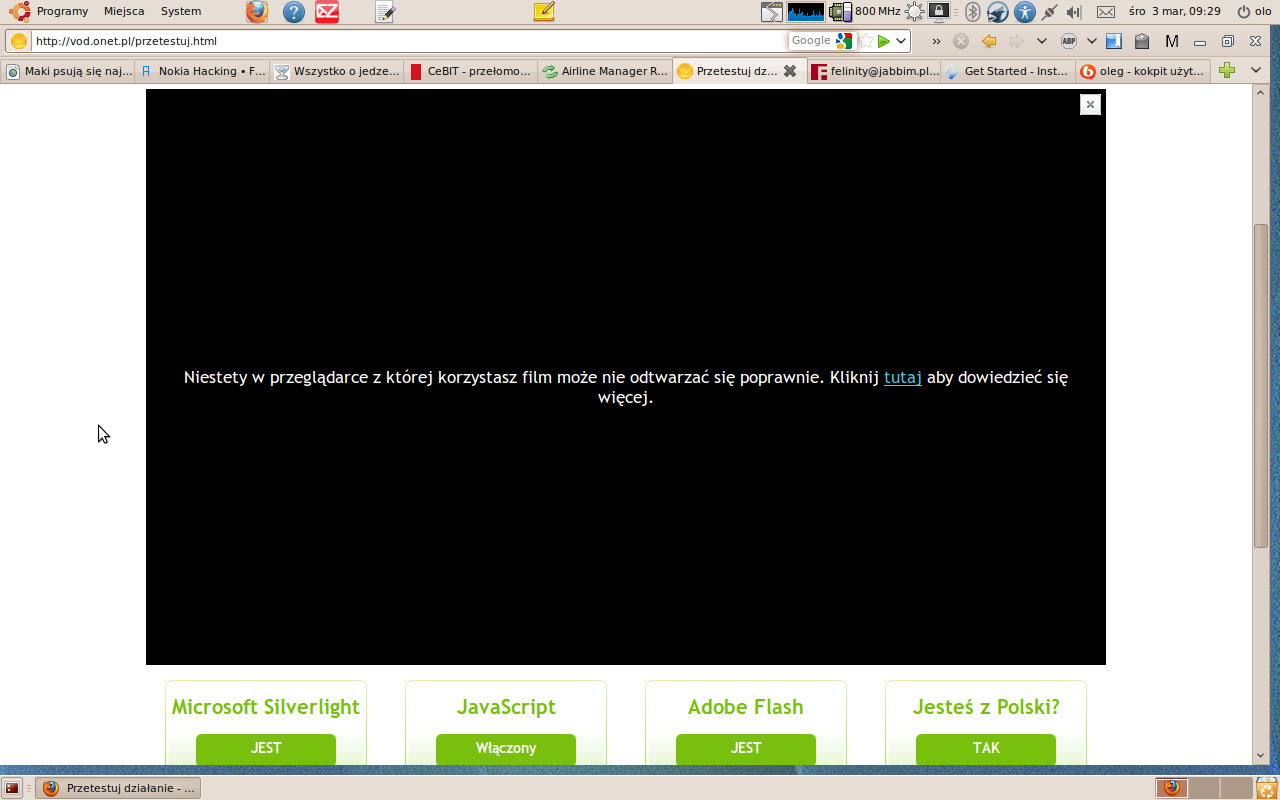Click the blue wolf tray icon

pyautogui.click(x=998, y=12)
